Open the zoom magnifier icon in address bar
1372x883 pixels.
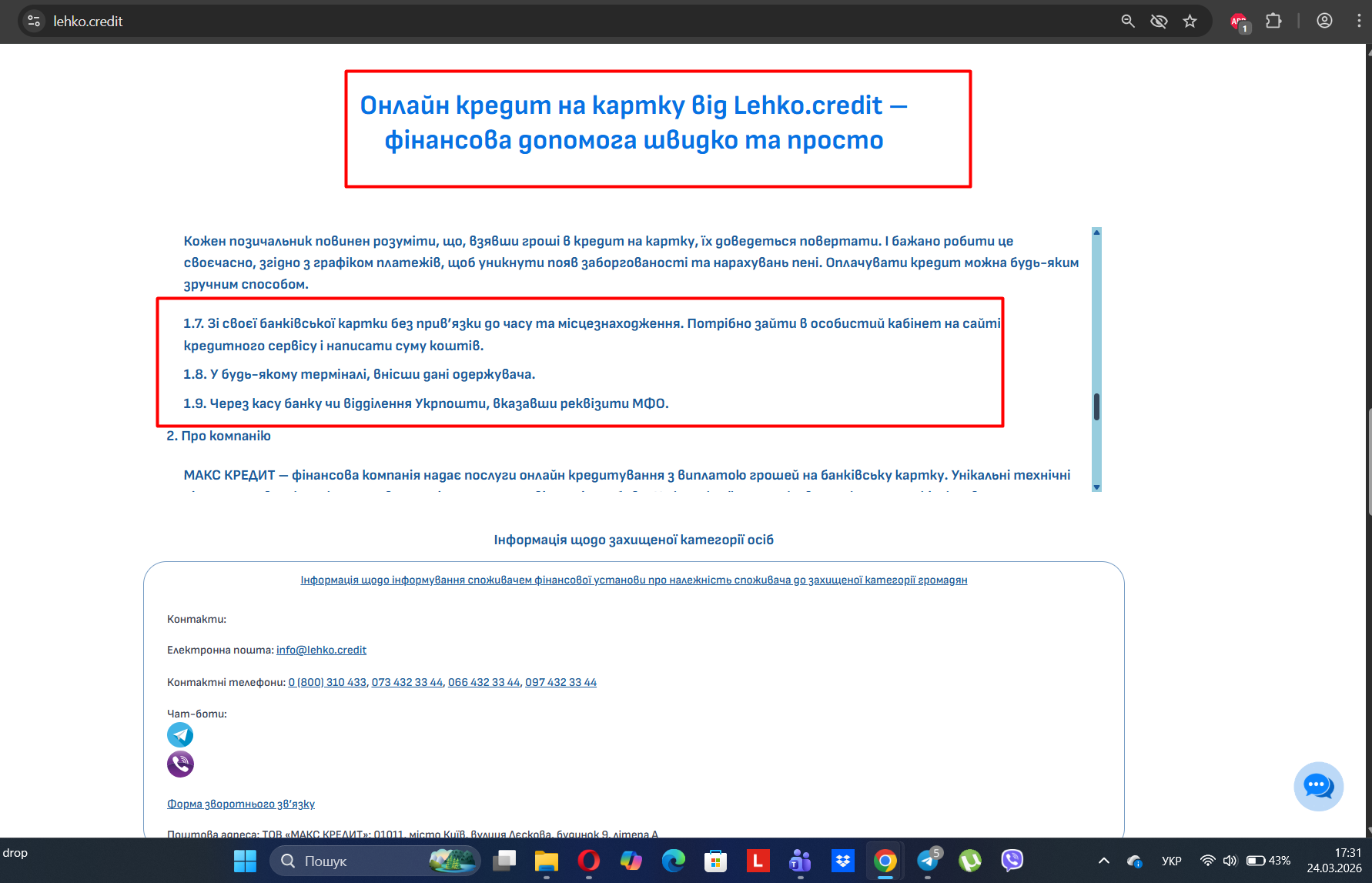click(x=1128, y=21)
